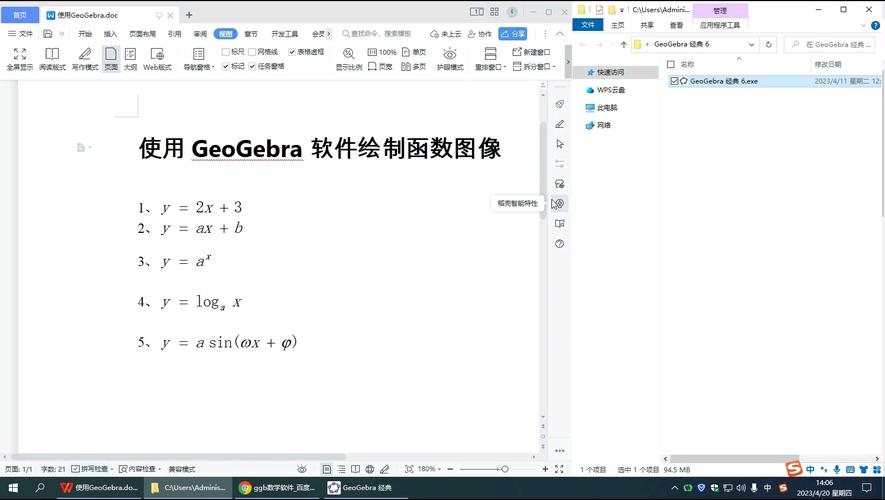The height and width of the screenshot is (500, 885).
Task: Toggle spell check in status bar
Action: point(91,469)
